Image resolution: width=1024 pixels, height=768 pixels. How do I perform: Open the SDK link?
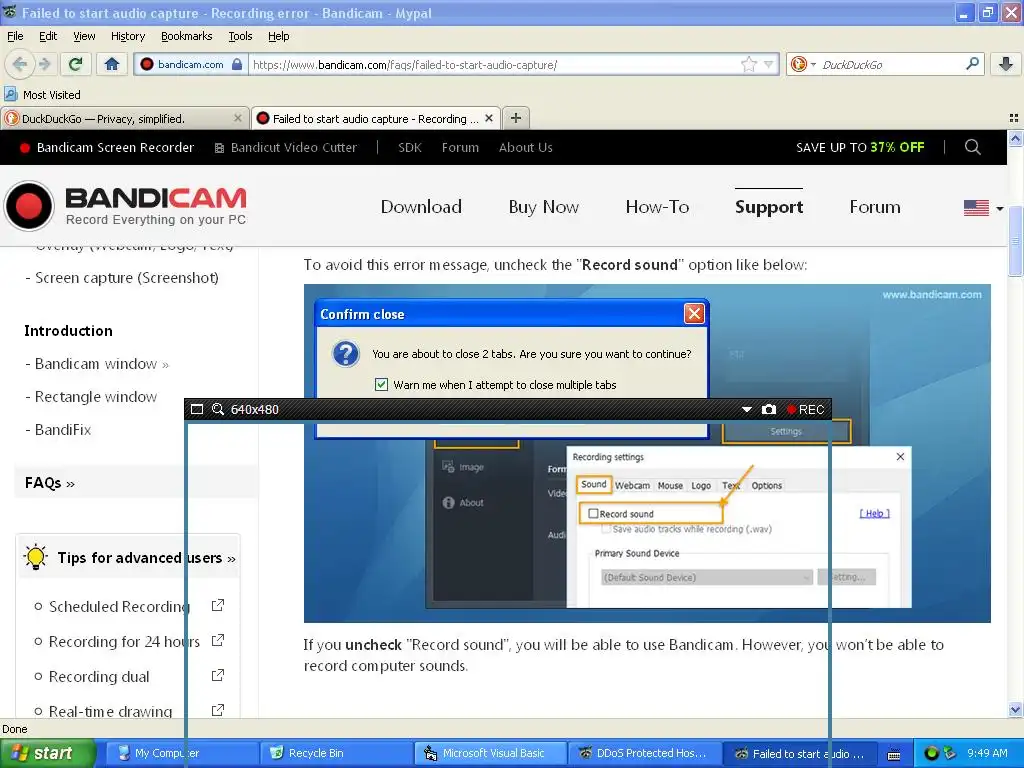409,147
